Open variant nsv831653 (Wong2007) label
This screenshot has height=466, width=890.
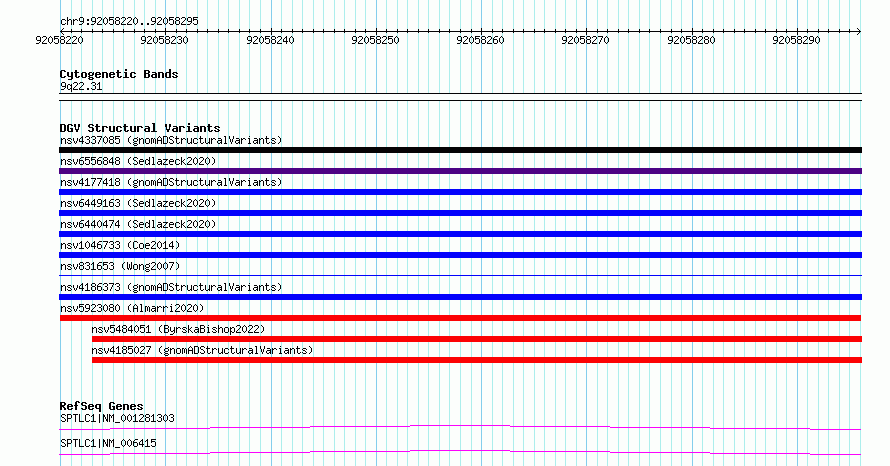coord(120,266)
